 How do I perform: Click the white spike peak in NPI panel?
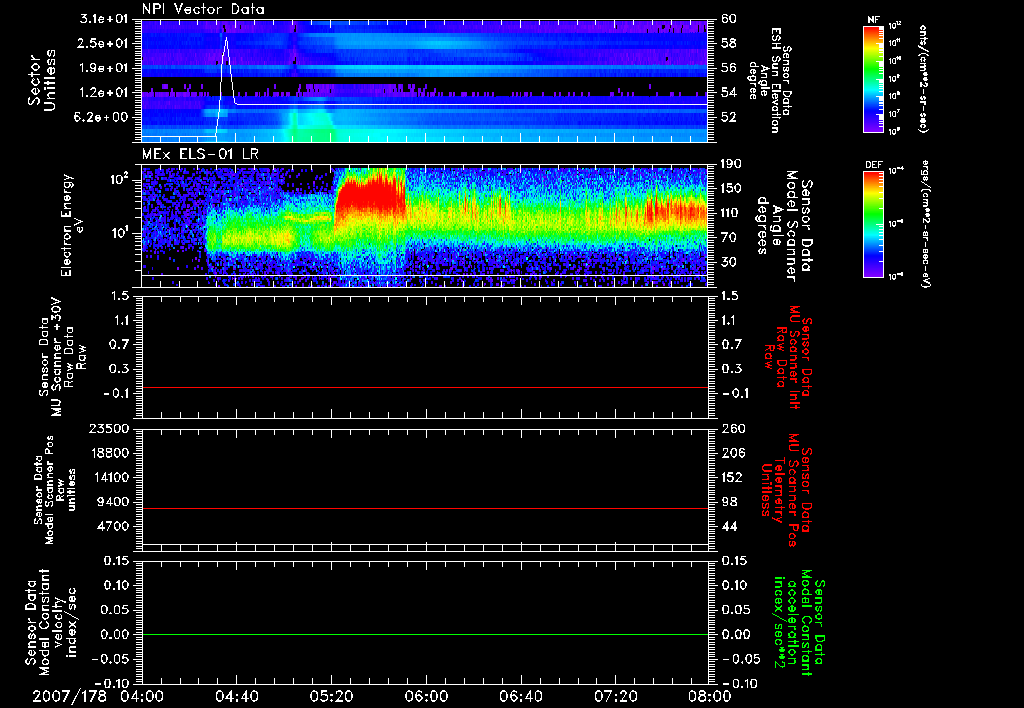tap(226, 38)
